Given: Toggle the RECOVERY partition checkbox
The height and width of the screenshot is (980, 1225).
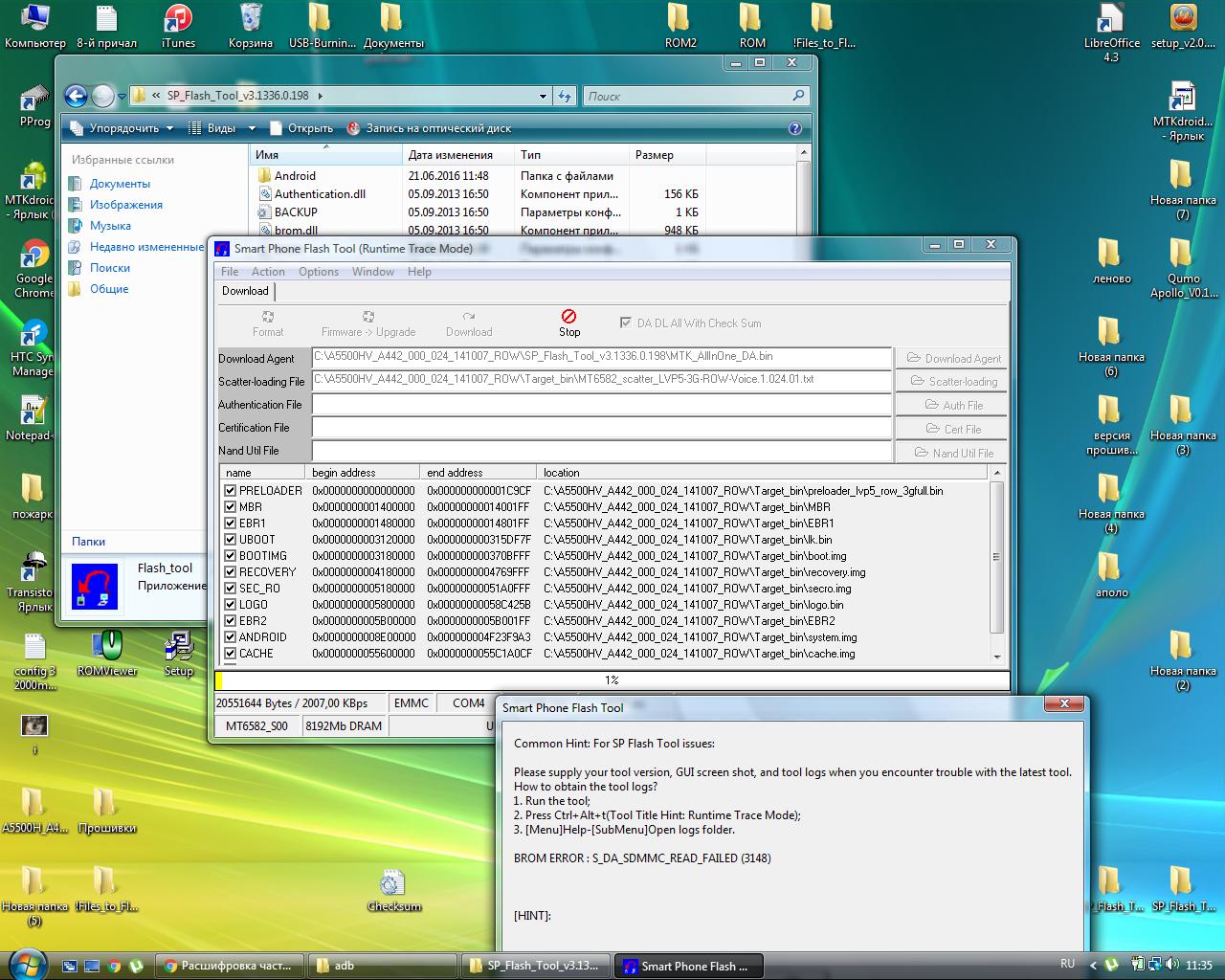Looking at the screenshot, I should (230, 572).
